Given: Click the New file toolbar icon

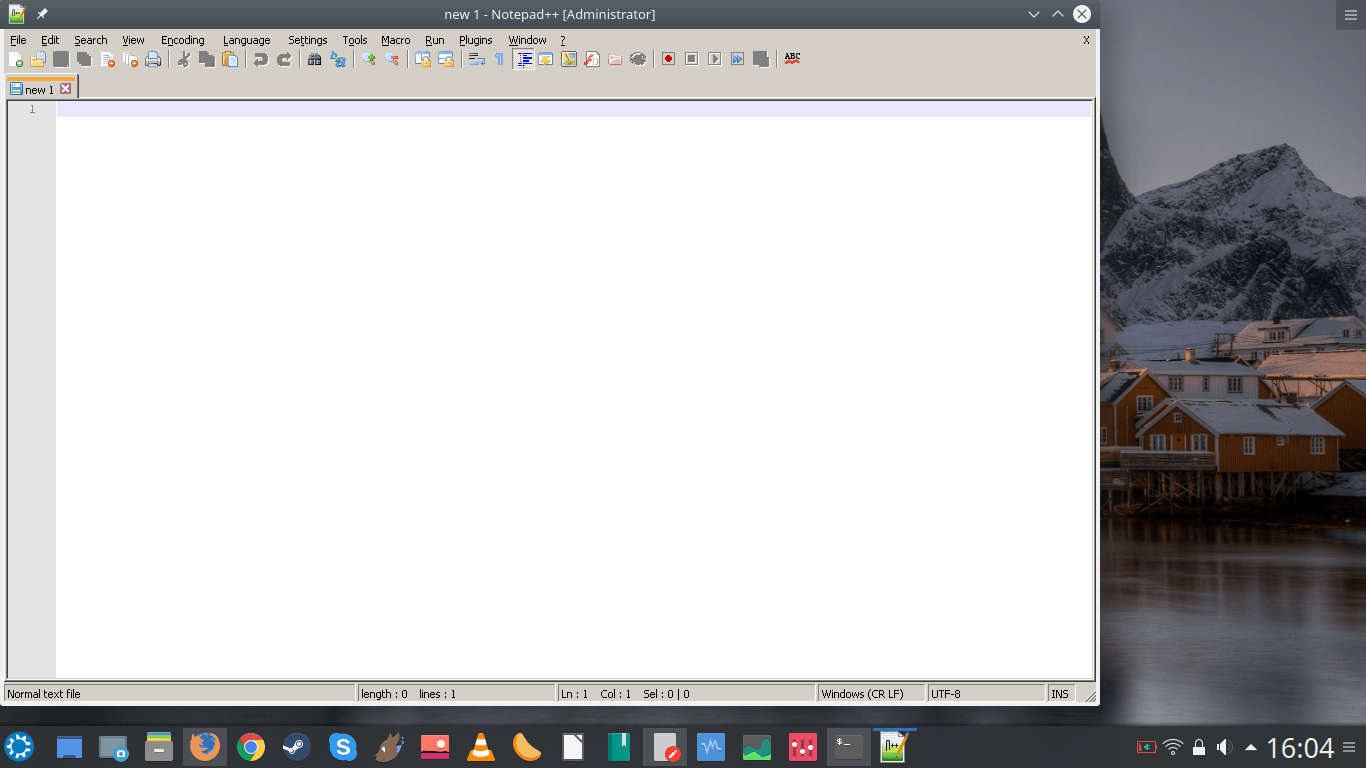Looking at the screenshot, I should 16,59.
